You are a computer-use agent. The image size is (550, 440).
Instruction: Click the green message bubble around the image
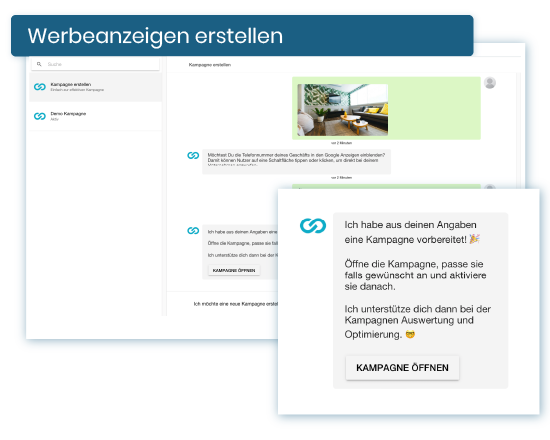[x=386, y=108]
